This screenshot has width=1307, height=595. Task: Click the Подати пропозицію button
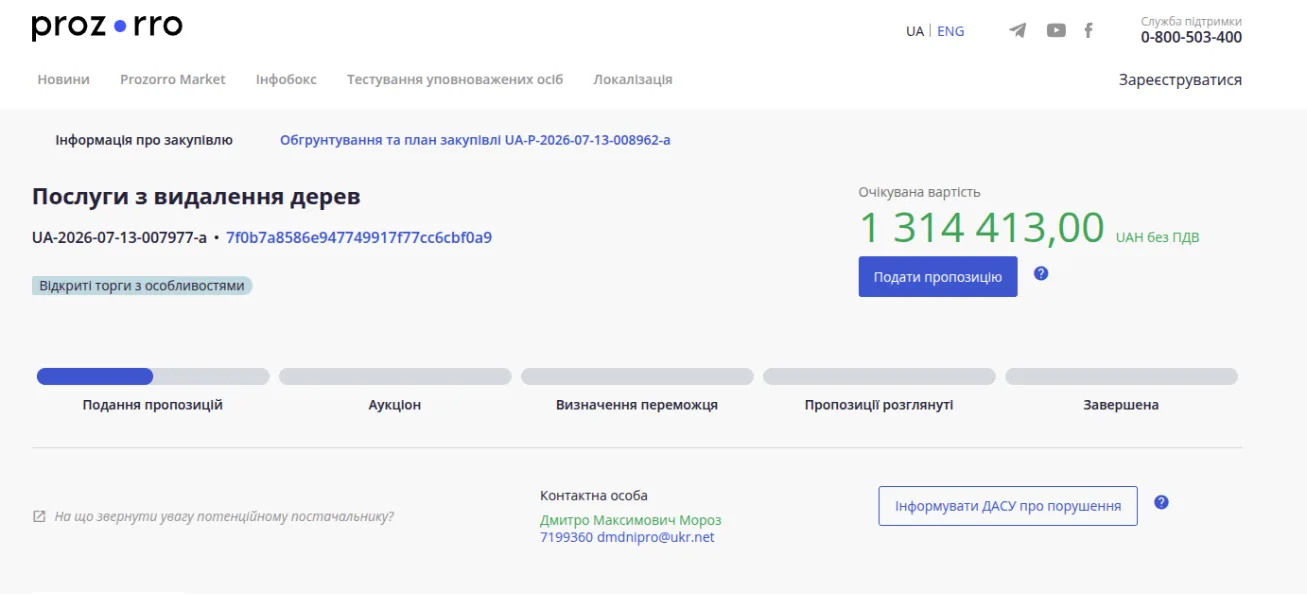point(938,277)
